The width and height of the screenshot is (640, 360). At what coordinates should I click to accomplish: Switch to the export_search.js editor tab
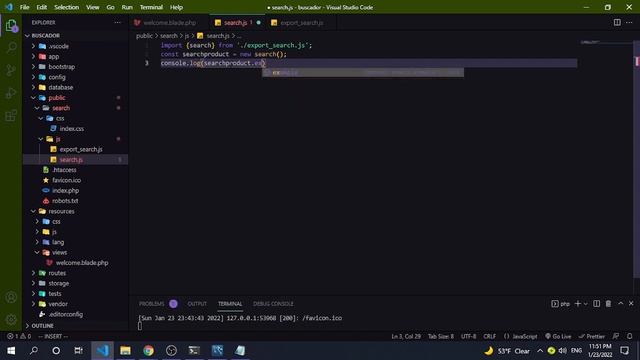pyautogui.click(x=301, y=22)
